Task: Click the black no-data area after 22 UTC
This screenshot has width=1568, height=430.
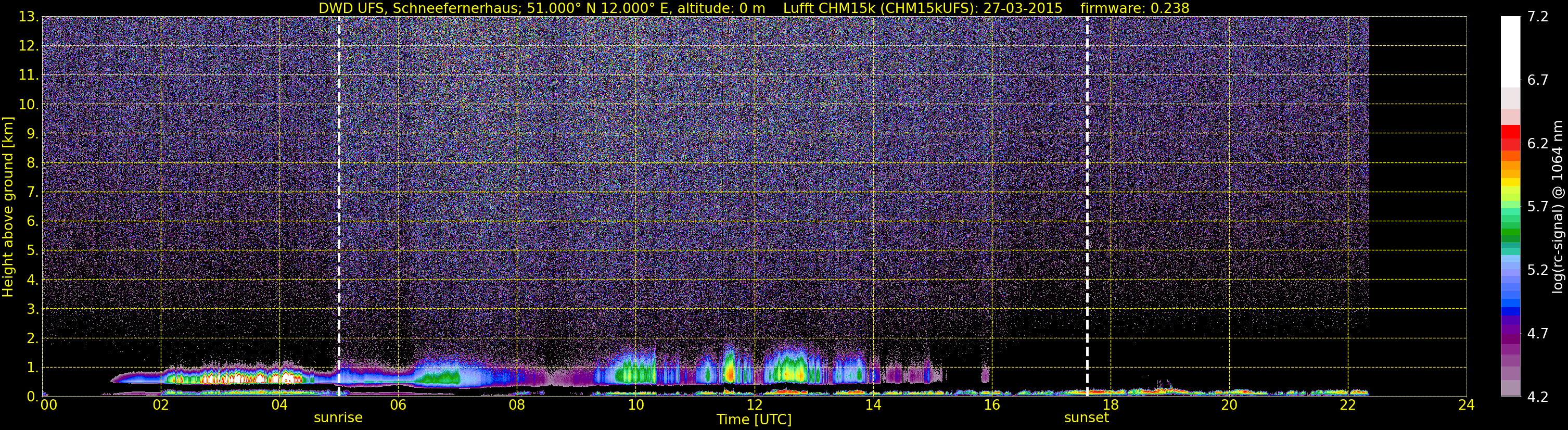Action: click(1417, 201)
